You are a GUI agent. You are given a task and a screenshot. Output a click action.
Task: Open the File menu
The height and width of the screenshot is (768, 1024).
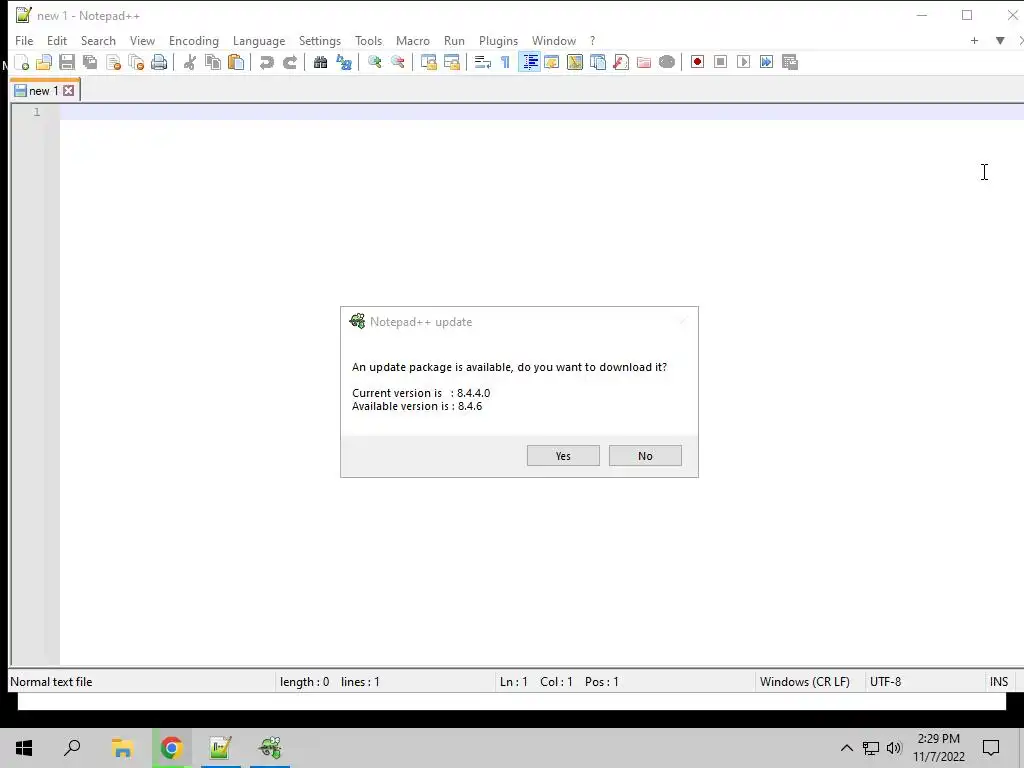pyautogui.click(x=24, y=40)
